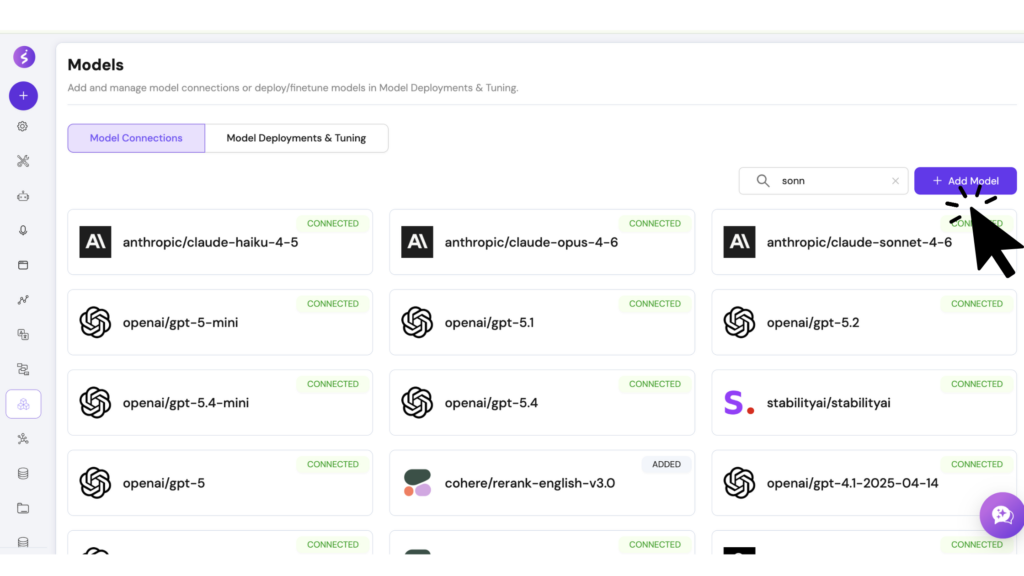Image resolution: width=1024 pixels, height=576 pixels.
Task: Click OpenAI logo on gpt-4.1-2025-04-14 card
Action: (739, 483)
